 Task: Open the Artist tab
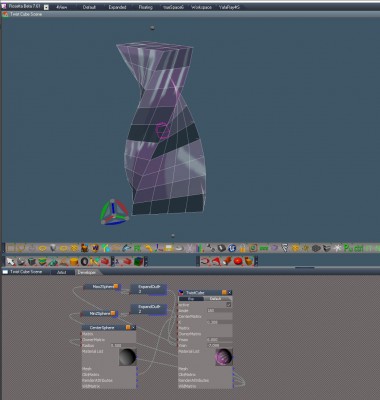pos(61,272)
